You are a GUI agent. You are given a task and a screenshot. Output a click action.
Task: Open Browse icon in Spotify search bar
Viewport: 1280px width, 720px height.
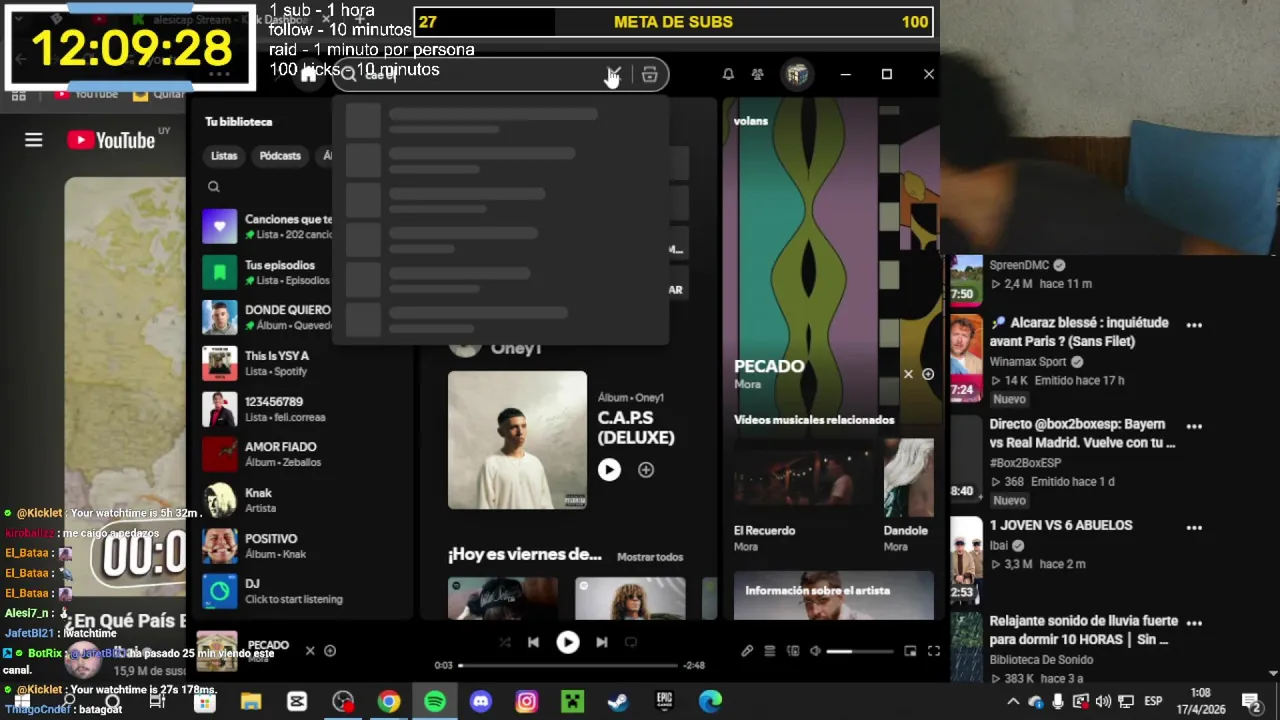click(x=649, y=75)
